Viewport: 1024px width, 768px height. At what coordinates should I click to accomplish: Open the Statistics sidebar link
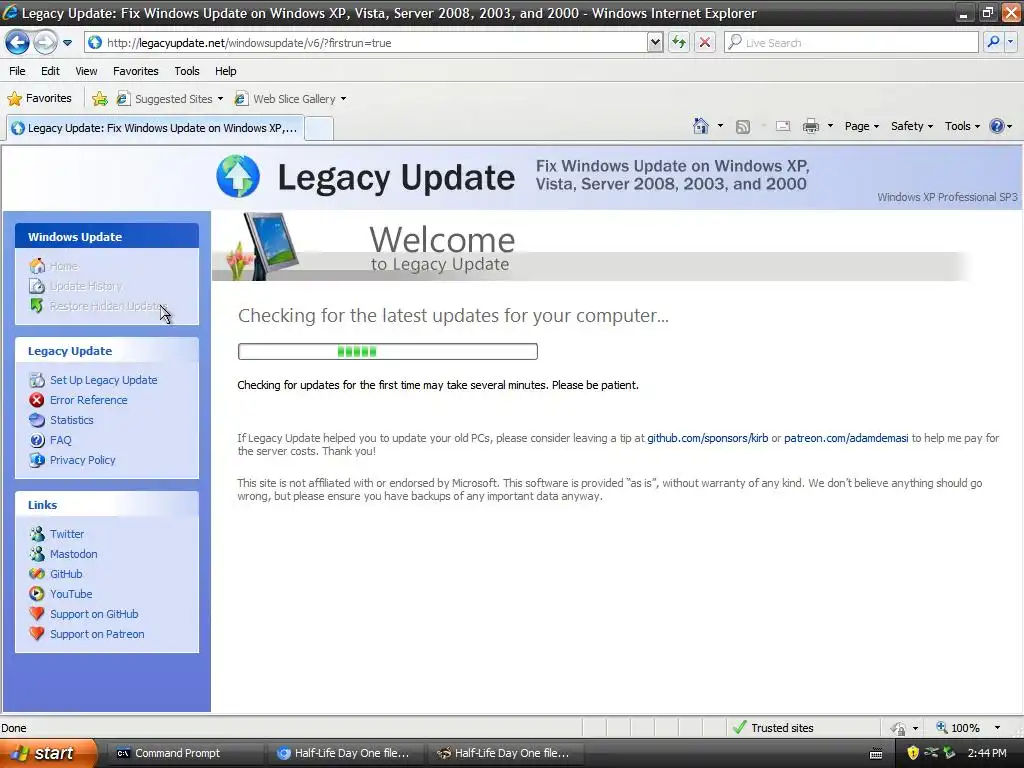pyautogui.click(x=72, y=420)
